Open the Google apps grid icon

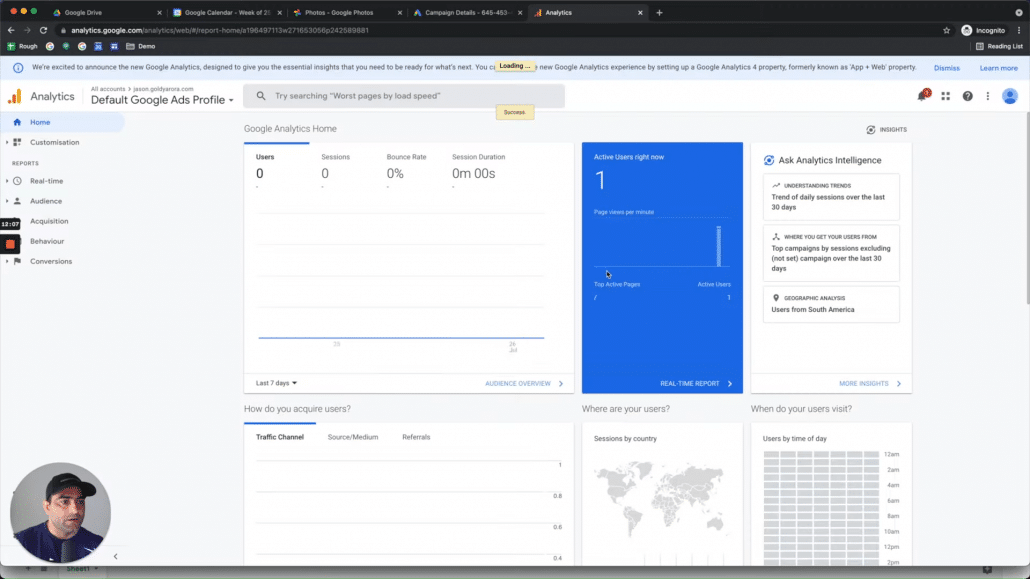[x=945, y=96]
